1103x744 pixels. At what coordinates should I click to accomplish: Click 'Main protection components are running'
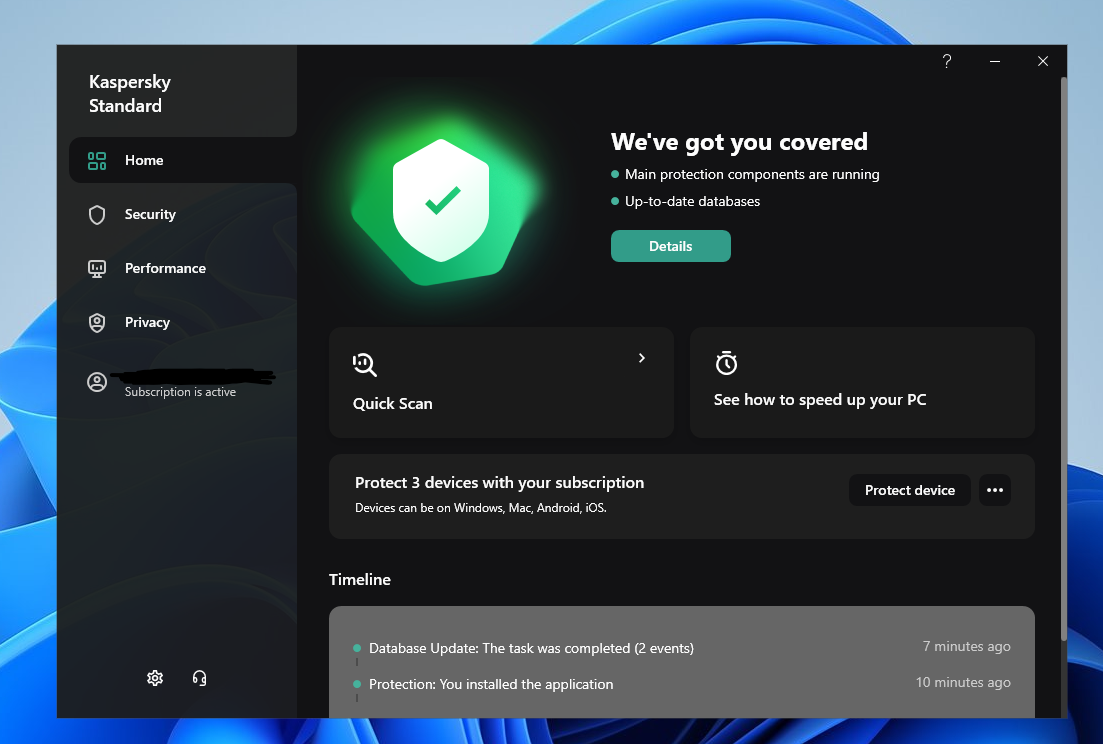point(752,174)
